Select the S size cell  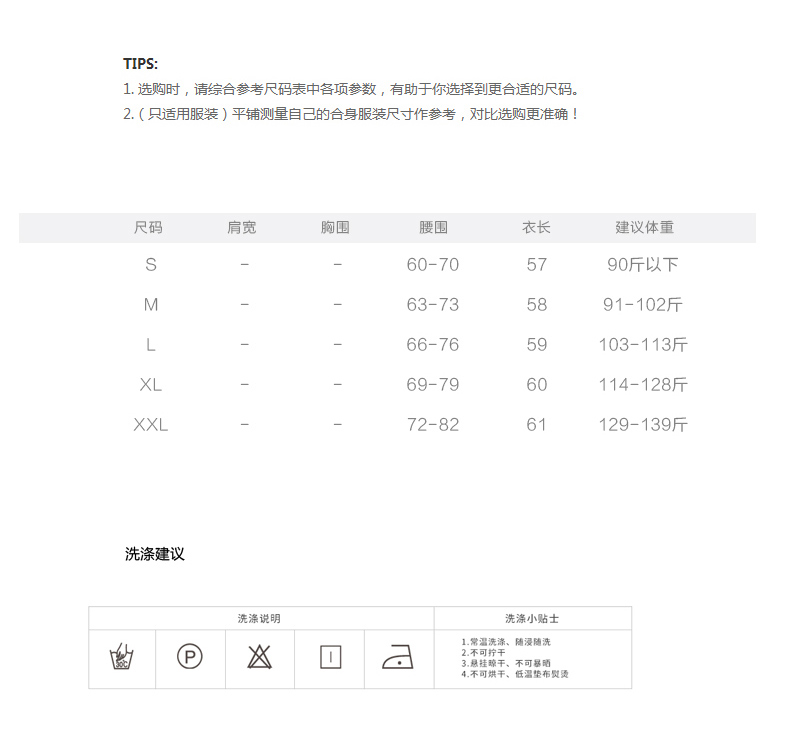pyautogui.click(x=151, y=264)
